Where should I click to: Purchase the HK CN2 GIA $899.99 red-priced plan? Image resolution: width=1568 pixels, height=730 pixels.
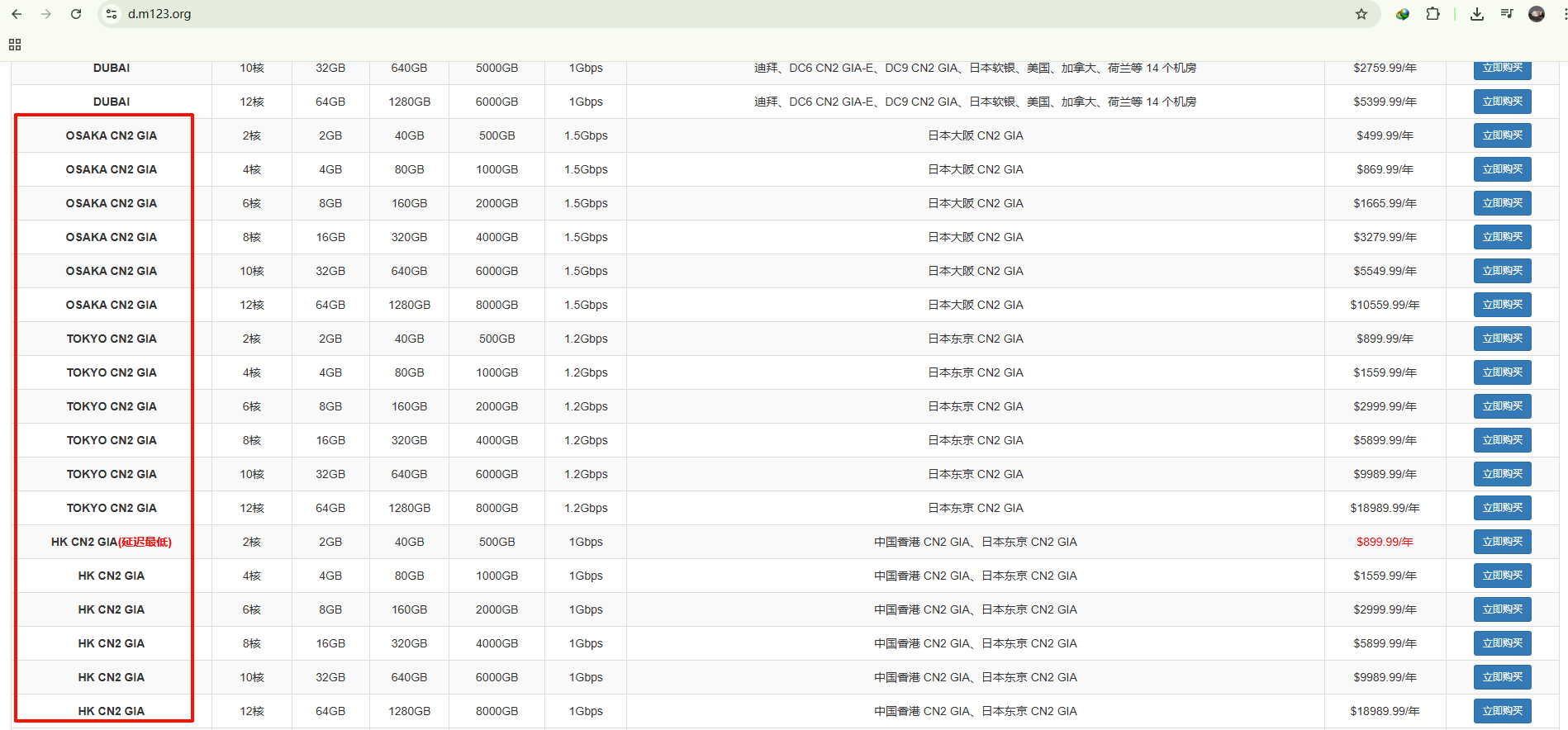tap(1502, 542)
